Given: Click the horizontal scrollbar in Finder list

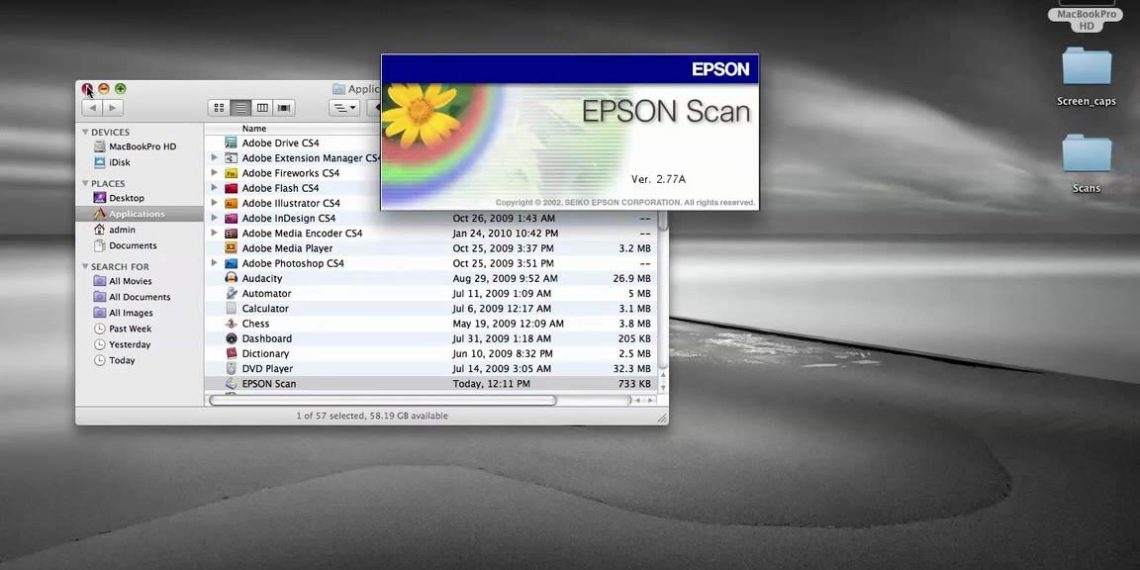Looking at the screenshot, I should coord(382,401).
